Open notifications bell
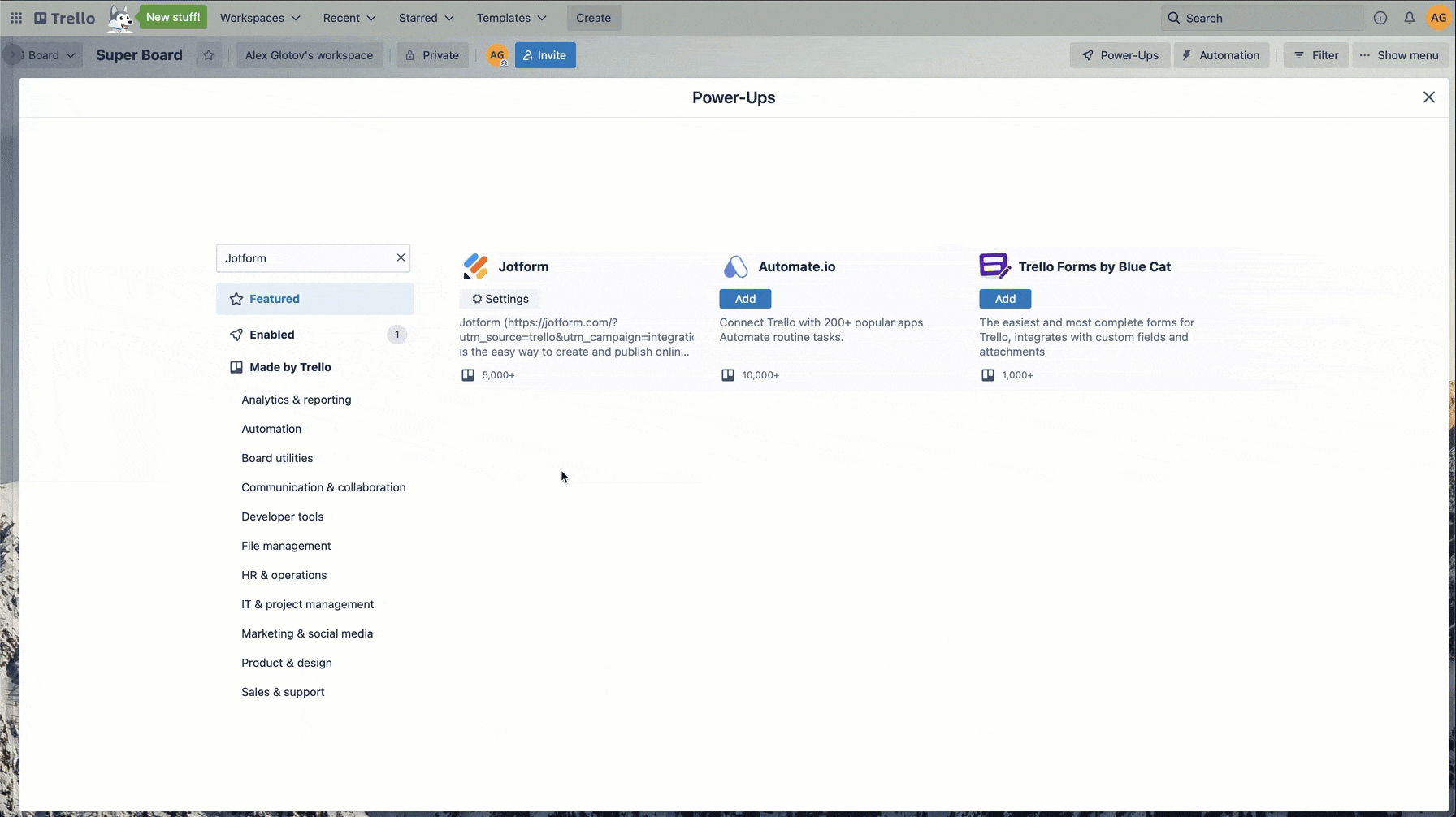1456x817 pixels. click(1410, 18)
